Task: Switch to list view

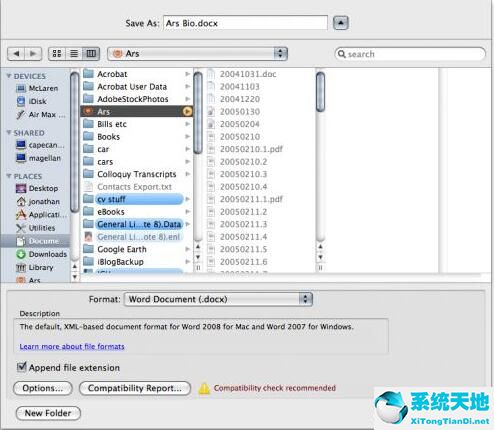Action: pos(74,54)
